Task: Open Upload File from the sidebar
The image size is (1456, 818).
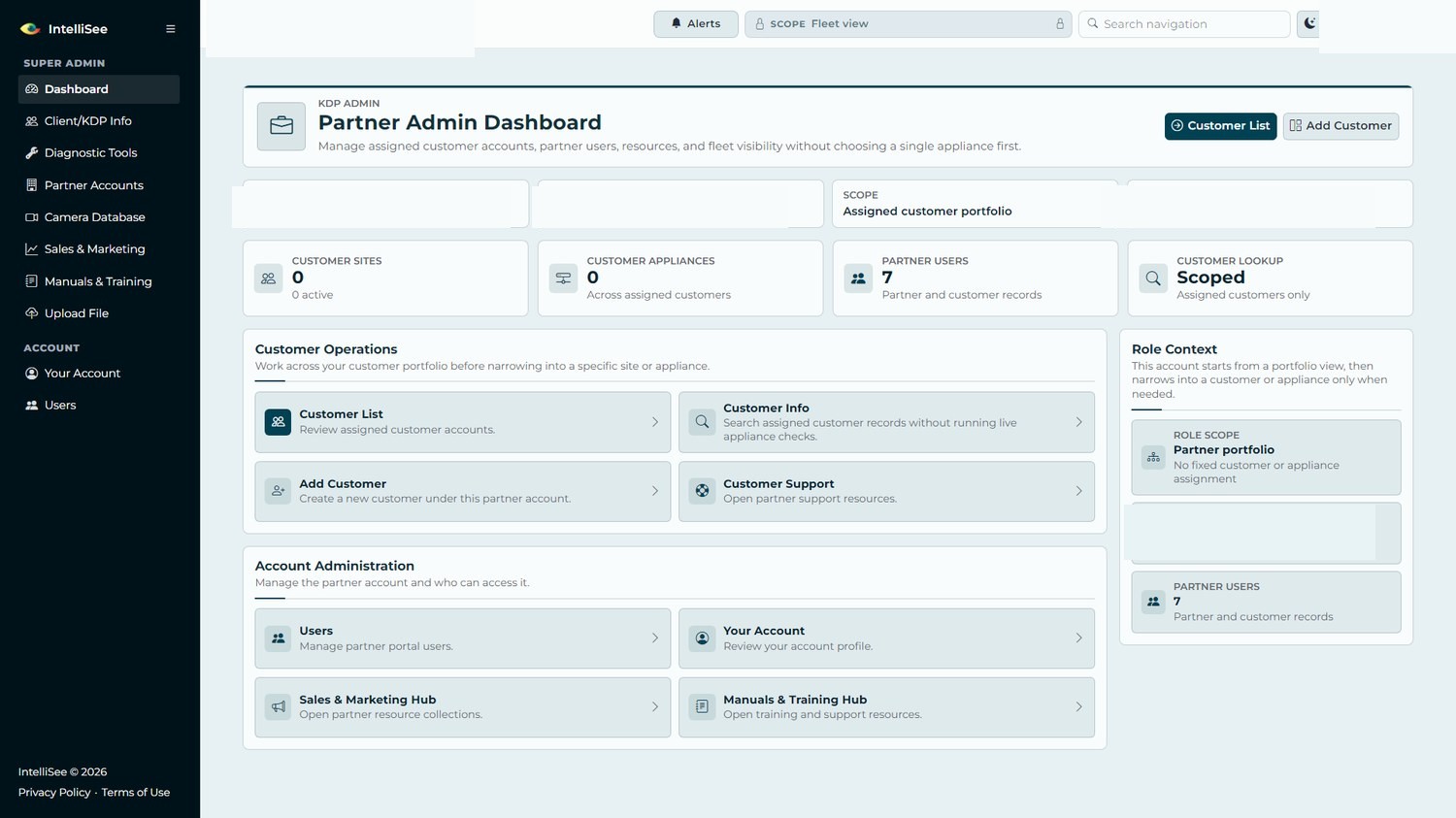Action: click(x=99, y=313)
